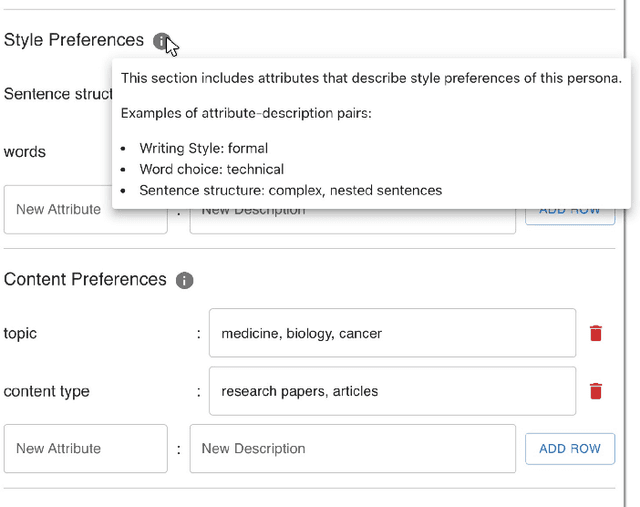Screen dimensions: 640x507
Task: Click the Content Preferences info icon
Action: [184, 280]
